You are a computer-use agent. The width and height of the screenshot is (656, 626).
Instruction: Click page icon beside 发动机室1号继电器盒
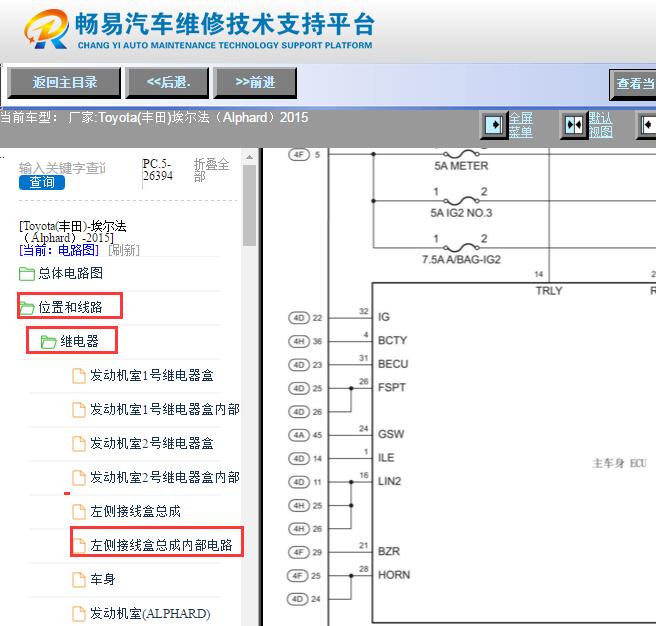[x=79, y=376]
